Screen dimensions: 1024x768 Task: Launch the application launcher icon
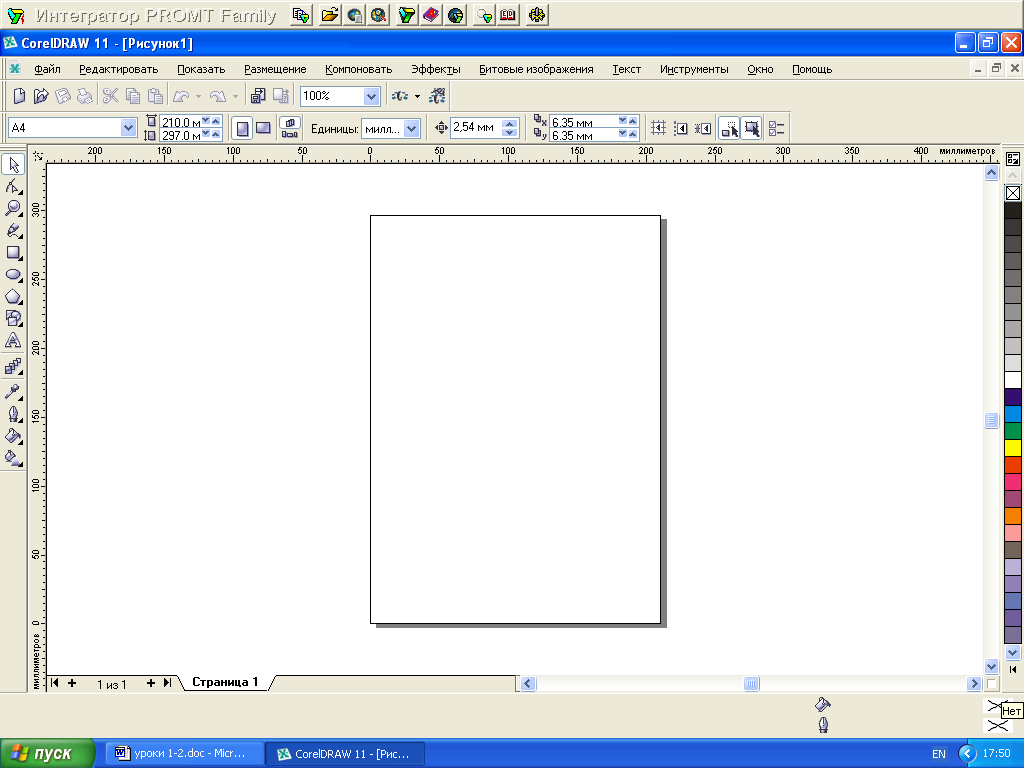click(400, 96)
